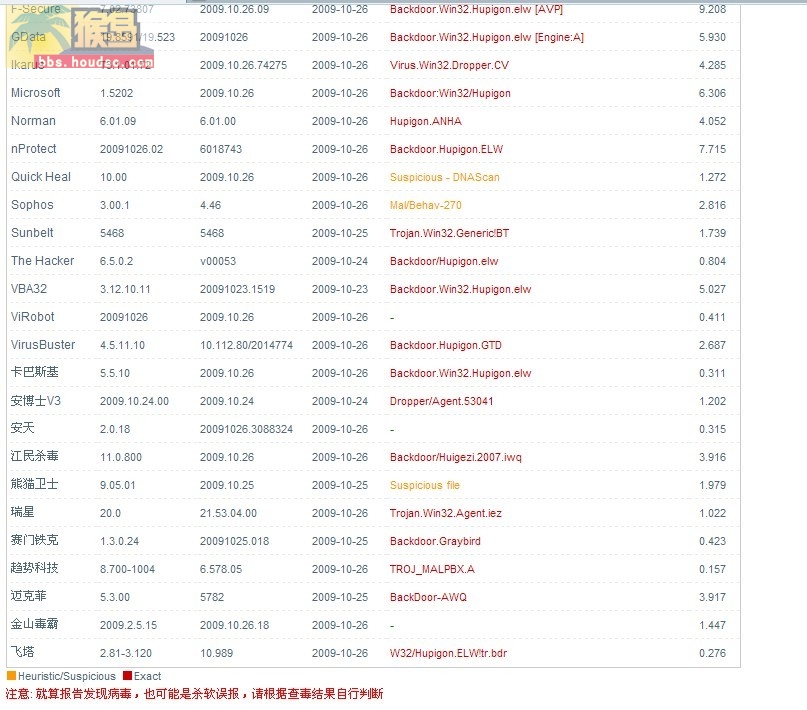This screenshot has height=710, width=807.
Task: Click the Microsoft scanner name
Action: 36,93
